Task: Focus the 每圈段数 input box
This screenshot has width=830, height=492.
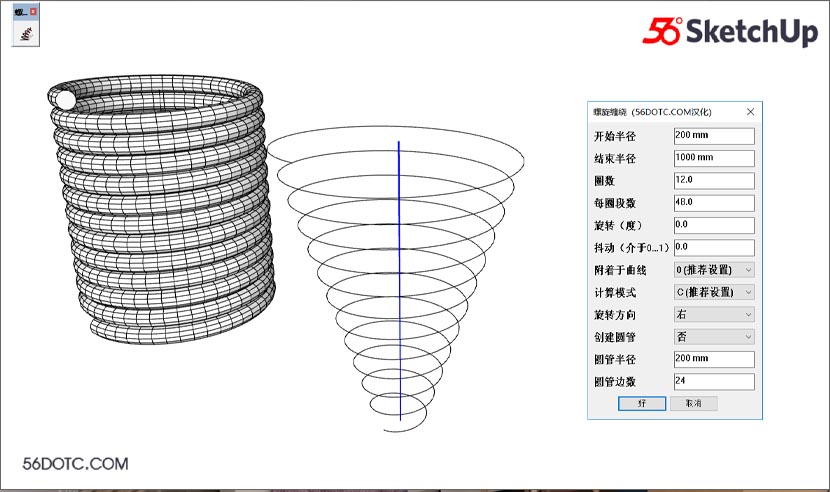Action: pyautogui.click(x=713, y=202)
